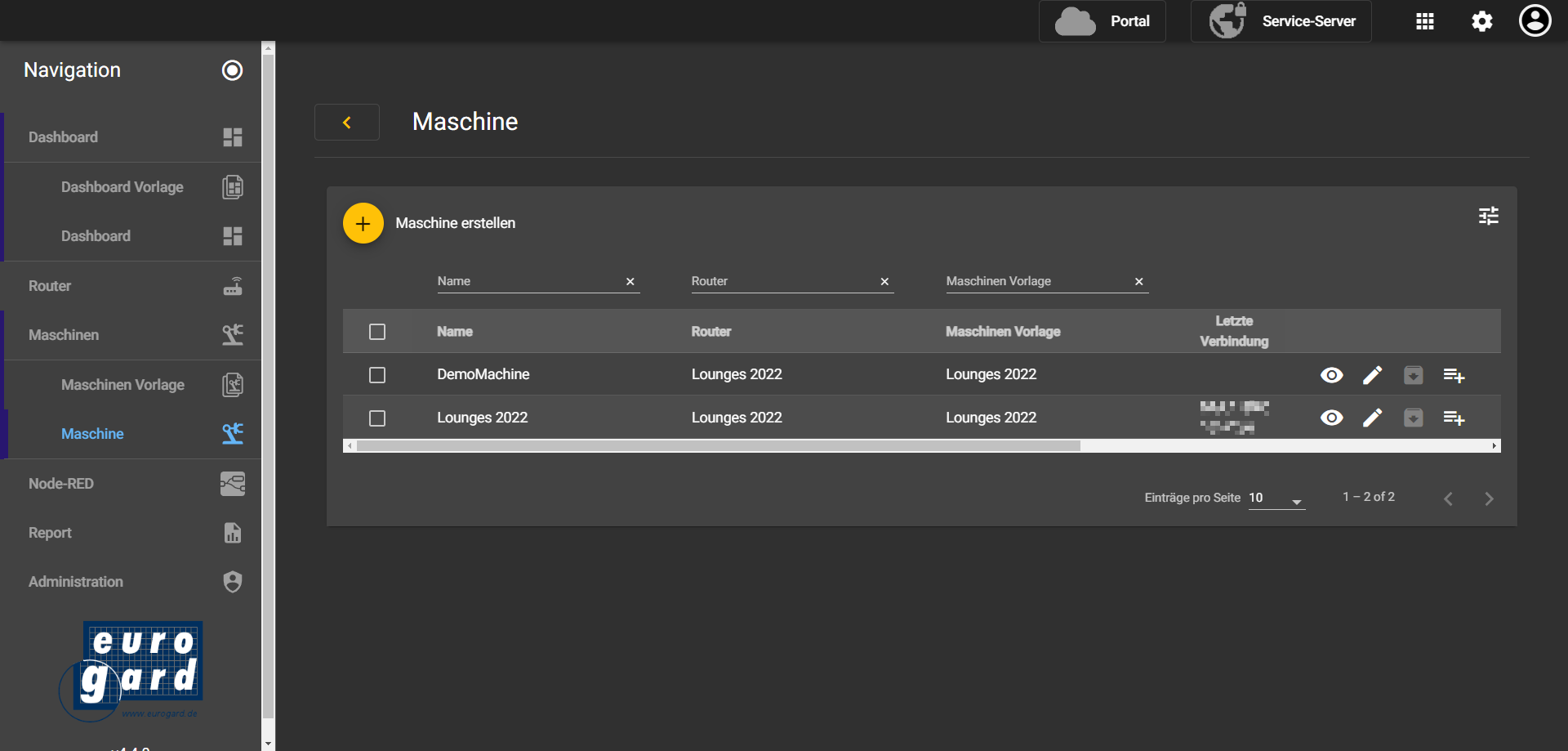The image size is (1568, 751).
Task: Click the yellow plus Maschine erstellen icon
Action: (363, 223)
